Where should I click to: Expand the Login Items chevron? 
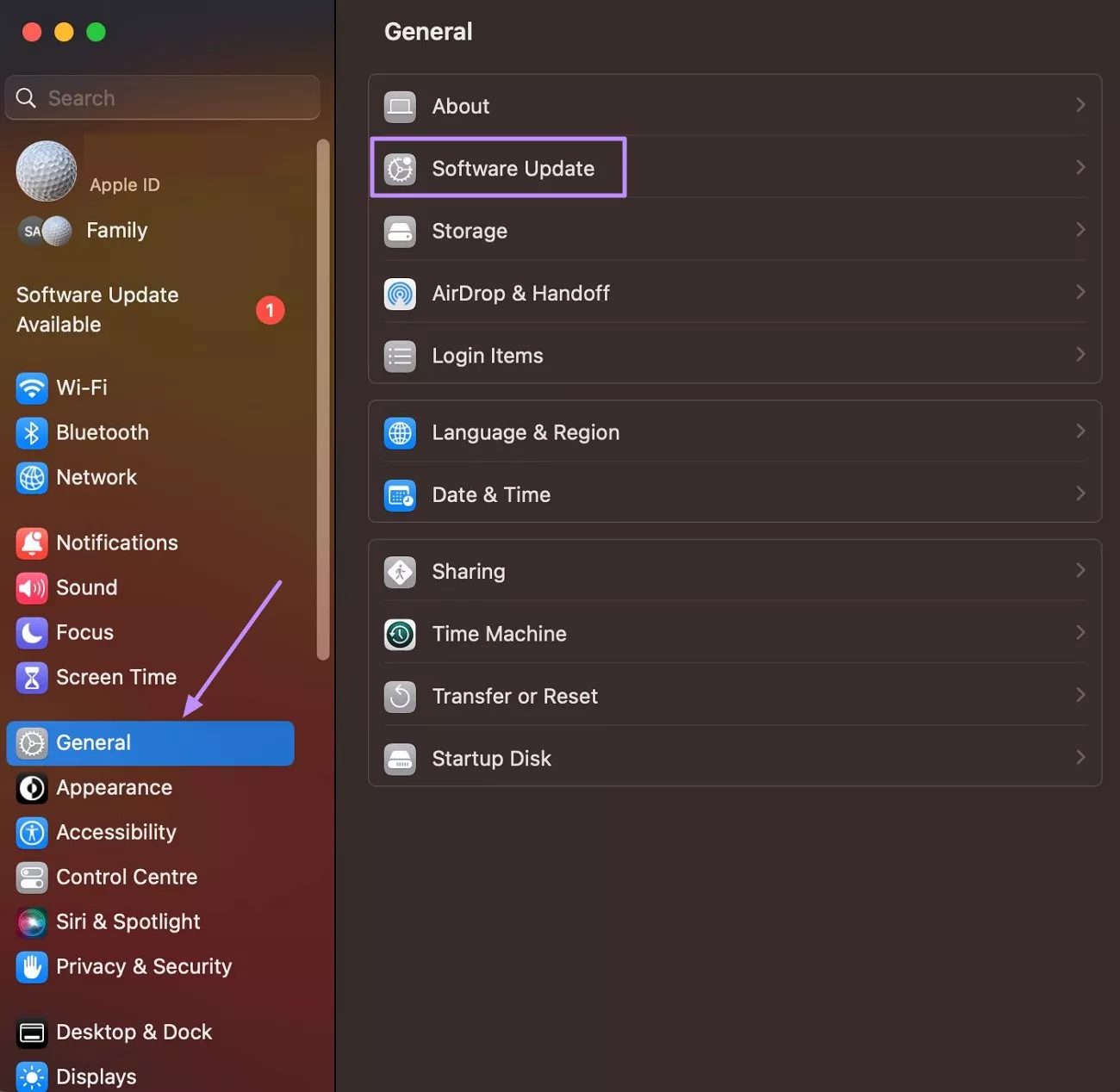tap(1080, 354)
